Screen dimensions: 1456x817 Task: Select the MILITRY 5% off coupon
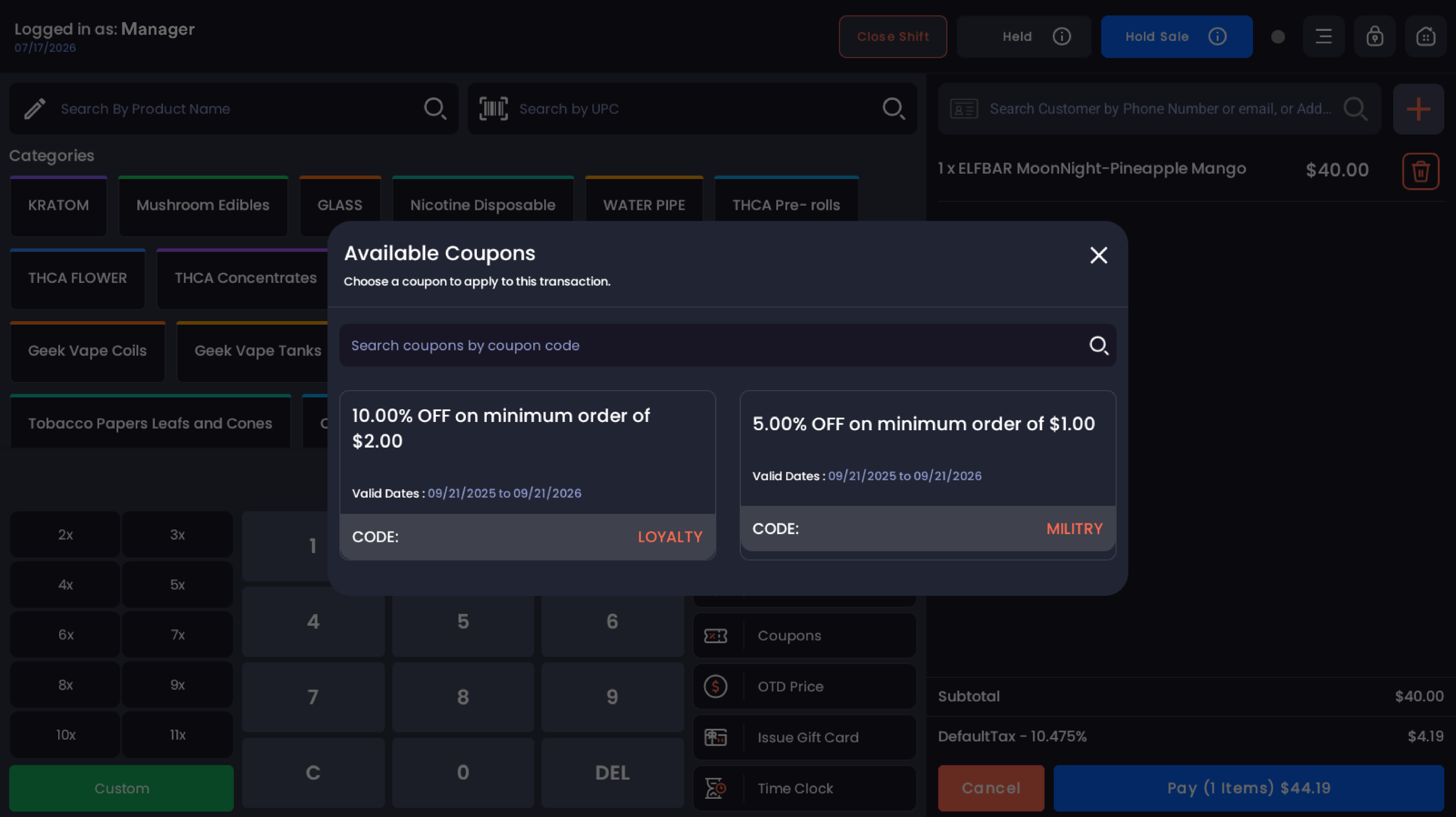927,475
